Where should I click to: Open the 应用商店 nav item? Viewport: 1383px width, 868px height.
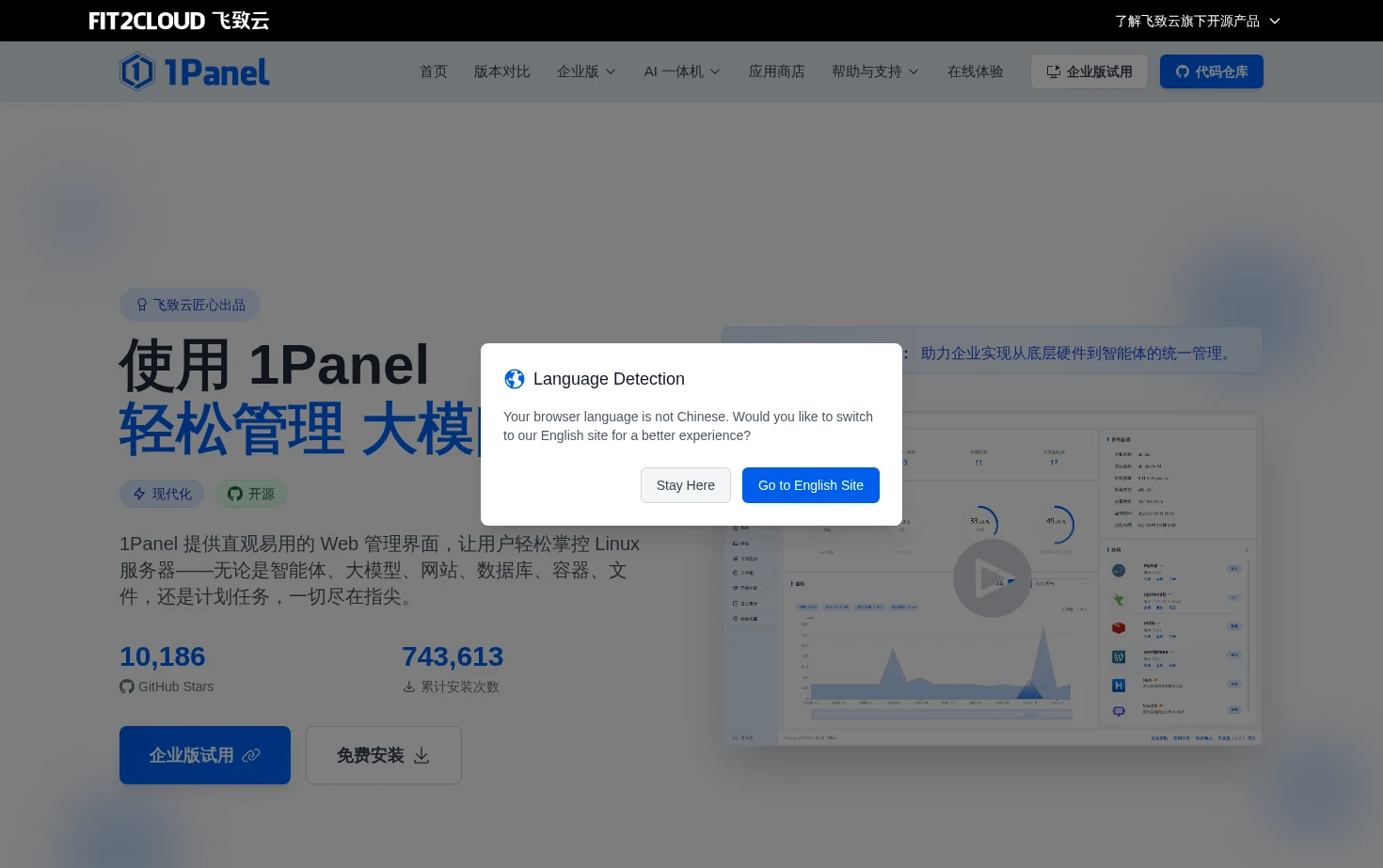click(x=777, y=71)
